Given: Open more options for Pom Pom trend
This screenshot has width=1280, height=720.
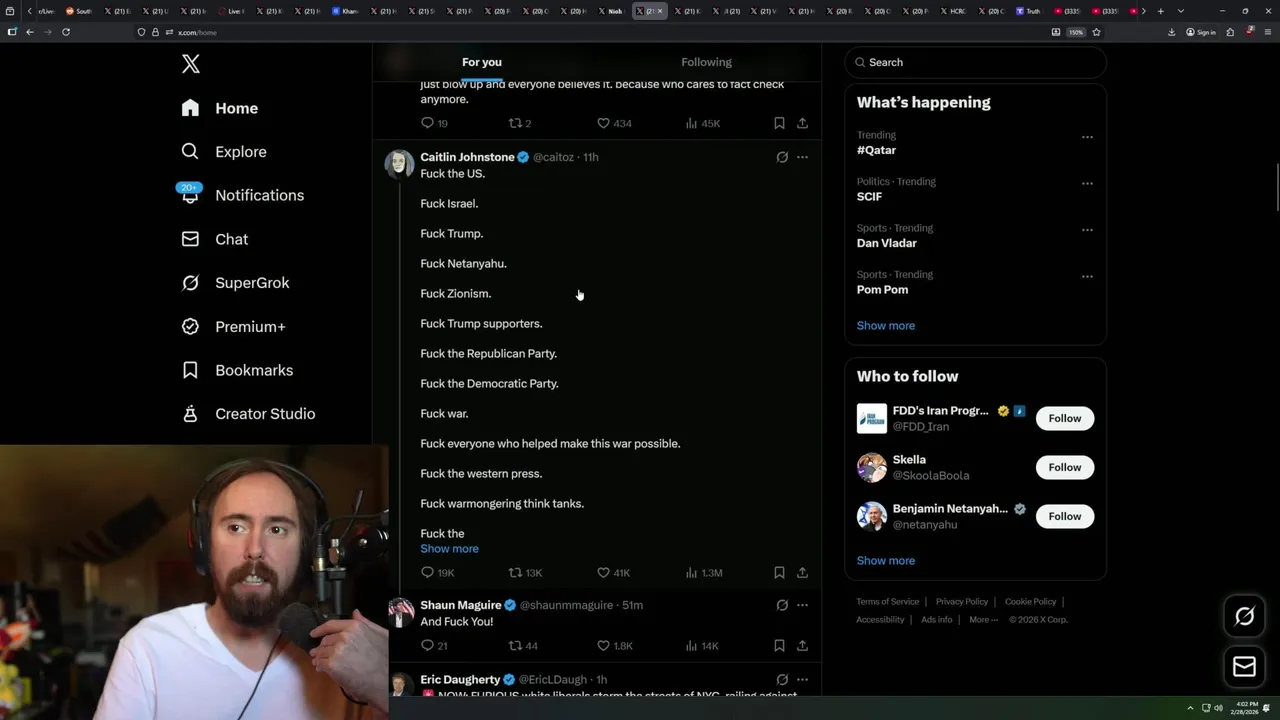Looking at the screenshot, I should coord(1087,276).
